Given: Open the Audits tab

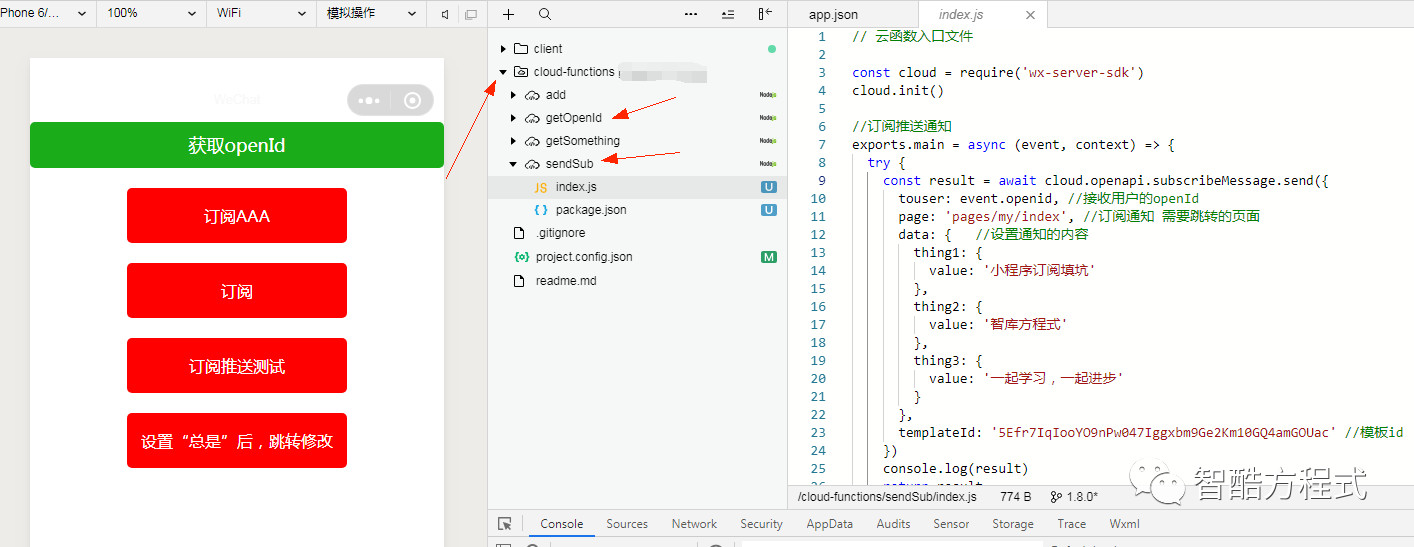Looking at the screenshot, I should click(893, 524).
